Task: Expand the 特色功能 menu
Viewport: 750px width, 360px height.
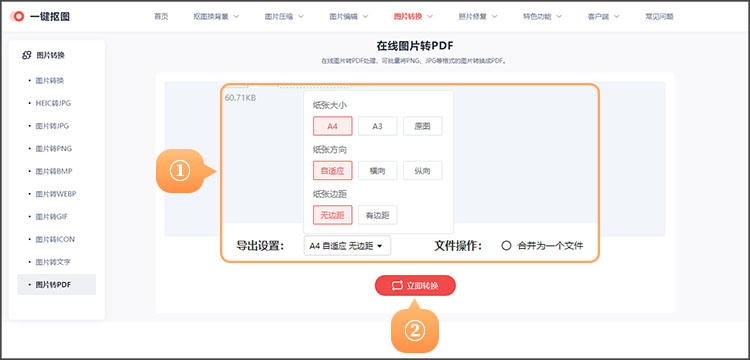Action: coord(542,16)
